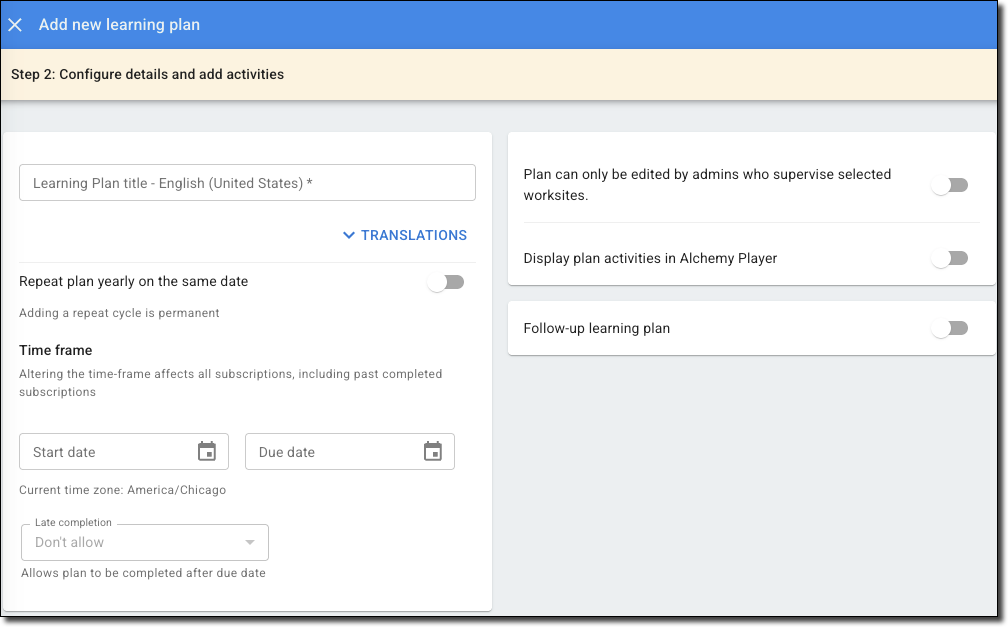The height and width of the screenshot is (627, 1008).
Task: Open the Due date calendar picker icon
Action: 433,451
